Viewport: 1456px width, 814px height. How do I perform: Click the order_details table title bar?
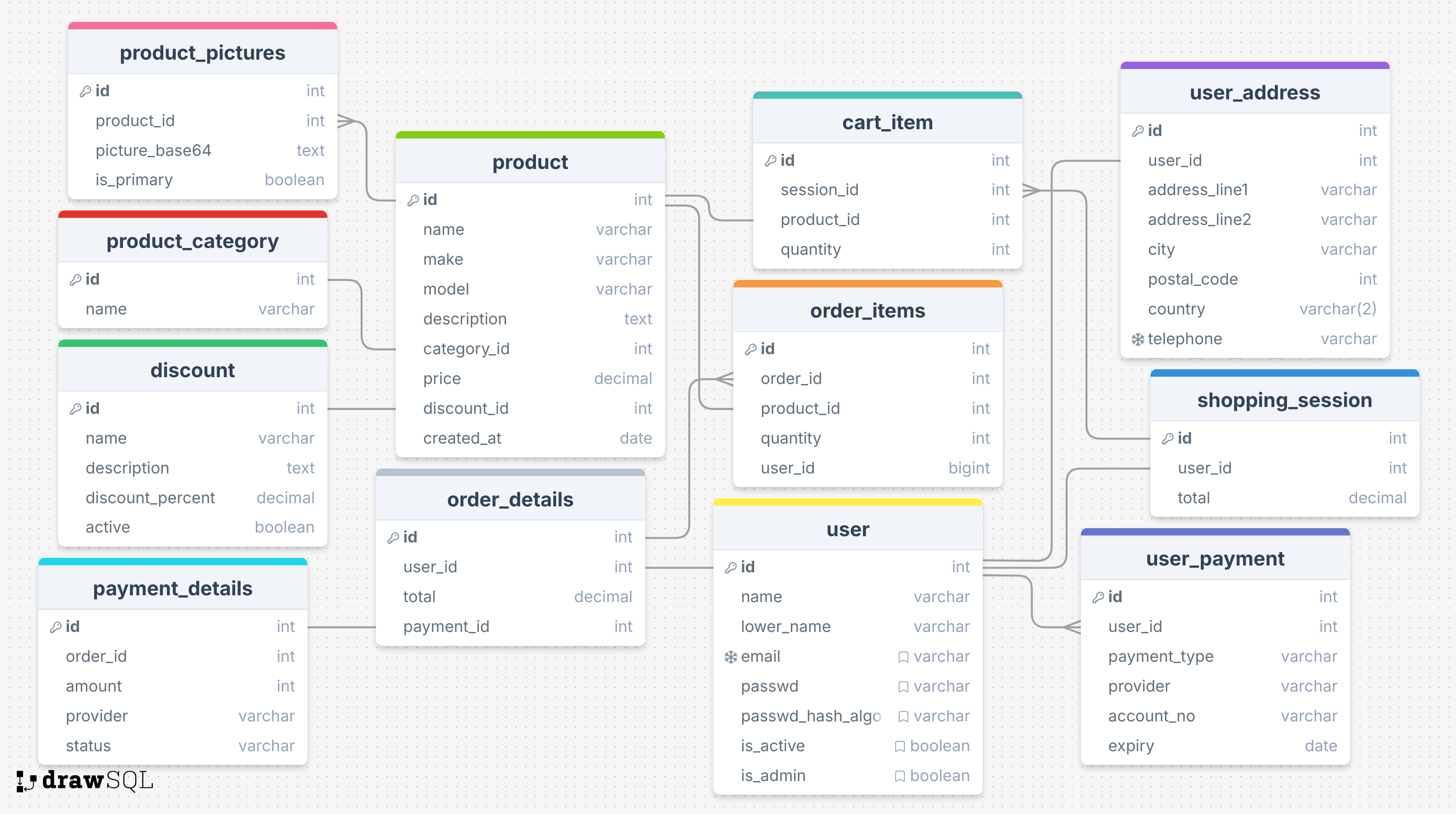(x=510, y=500)
